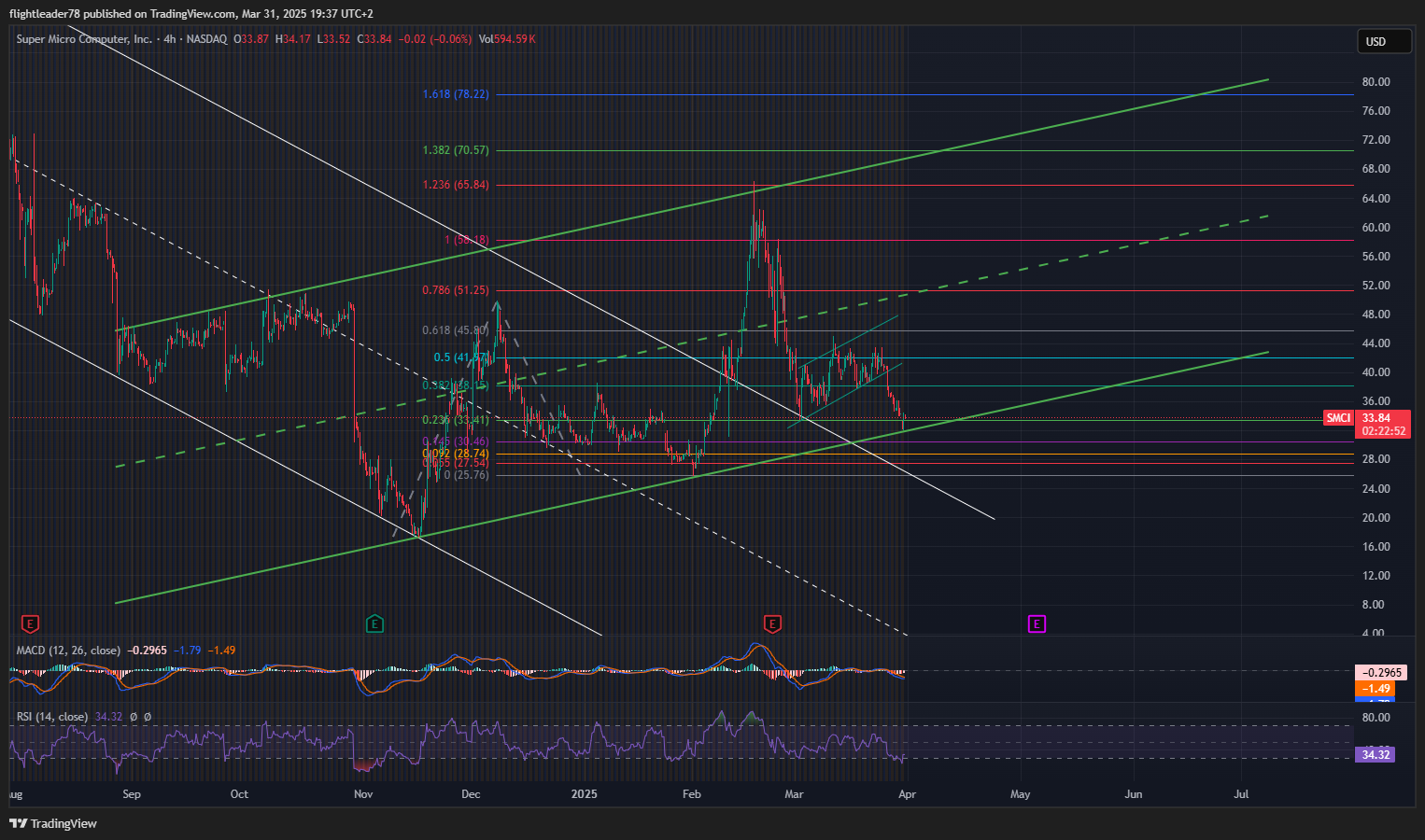Select the RSI (14, close) indicator legend
Image resolution: width=1425 pixels, height=840 pixels.
[52, 717]
